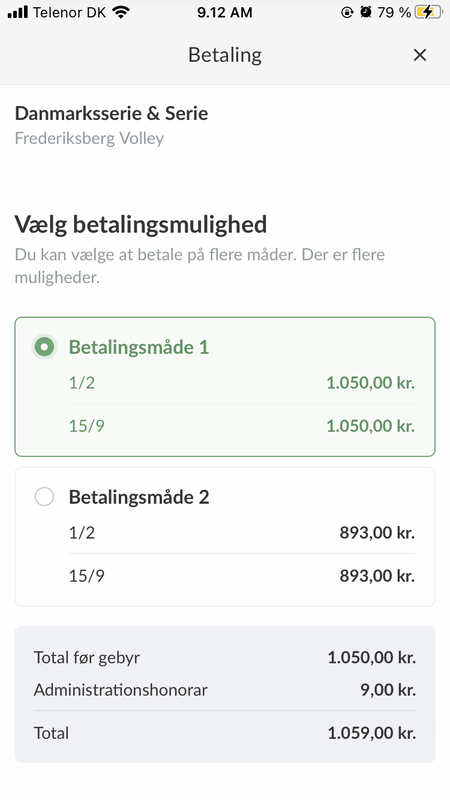Tap the alarm clock status icon

tap(365, 12)
